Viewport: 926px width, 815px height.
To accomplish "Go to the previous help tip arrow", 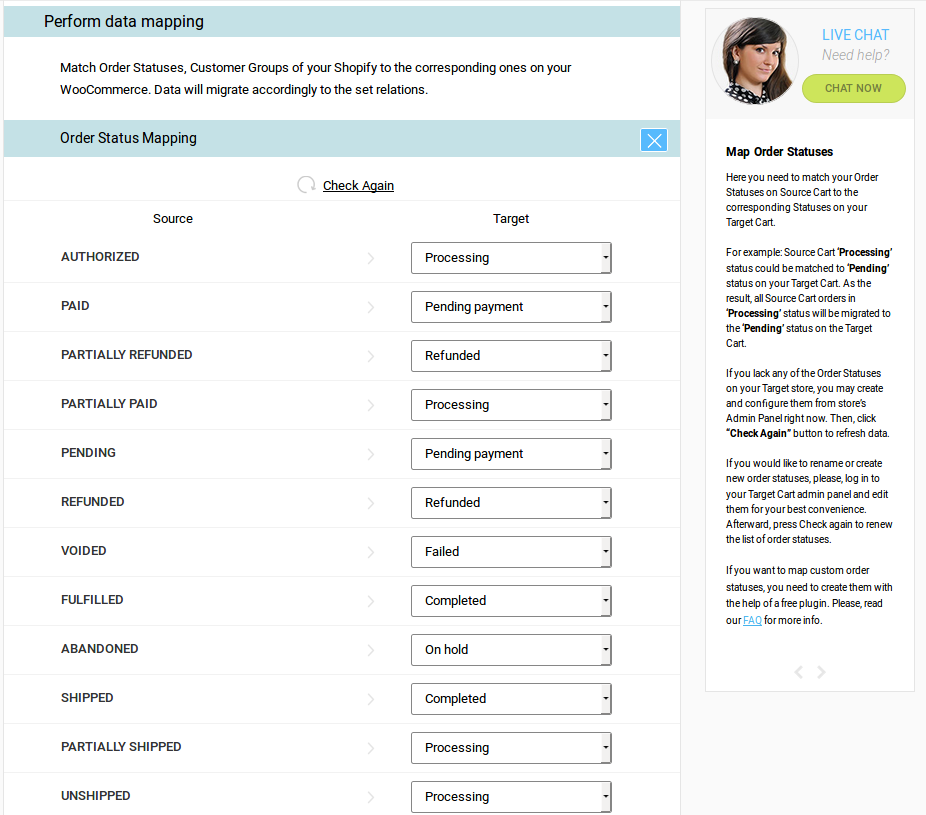I will tap(798, 672).
